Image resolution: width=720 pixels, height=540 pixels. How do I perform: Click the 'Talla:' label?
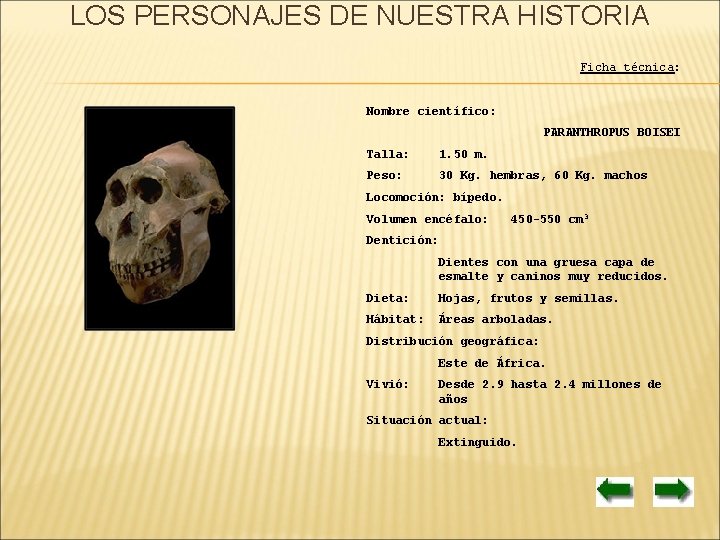(x=387, y=154)
